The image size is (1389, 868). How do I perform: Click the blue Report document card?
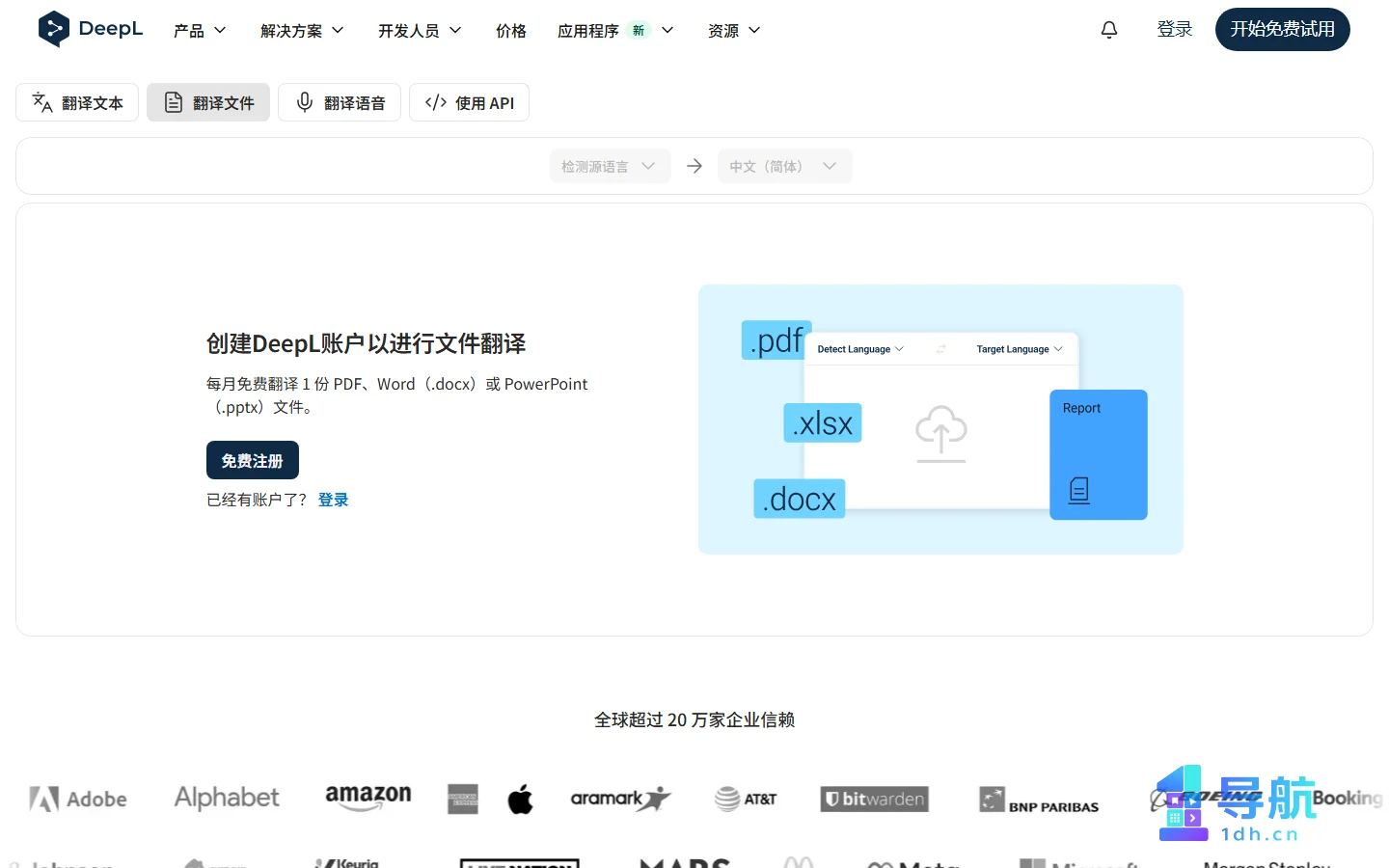click(x=1099, y=454)
